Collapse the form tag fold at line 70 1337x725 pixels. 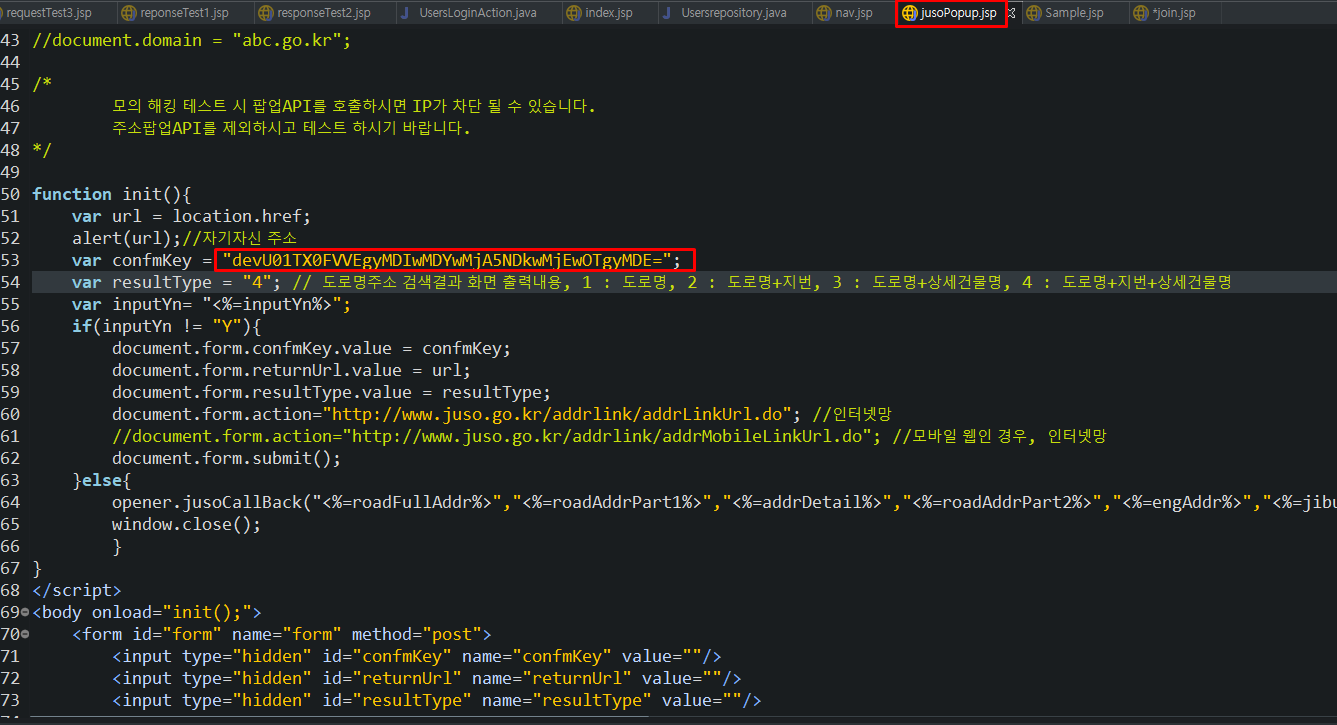pos(25,634)
